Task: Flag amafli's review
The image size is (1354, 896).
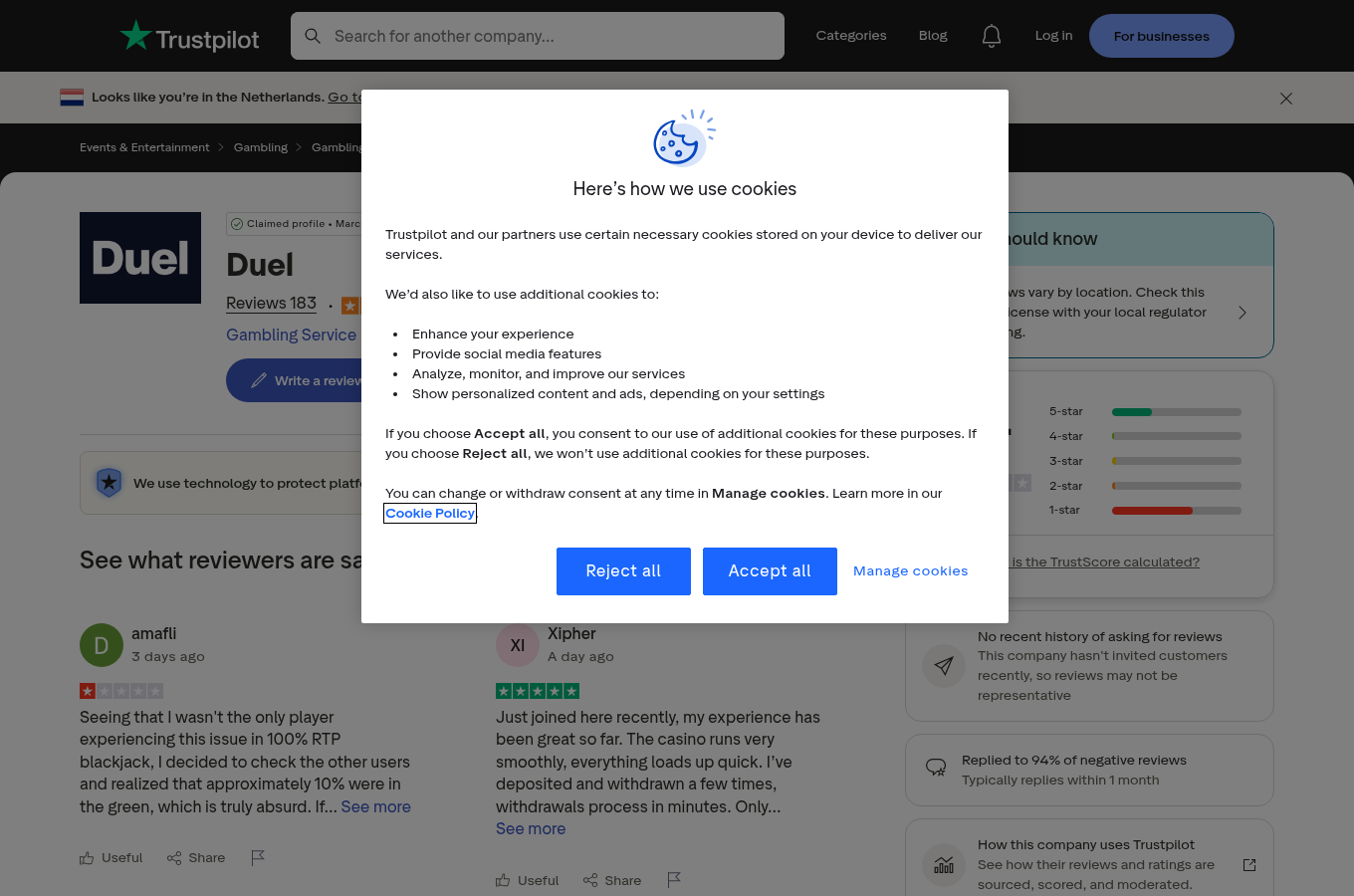Action: click(258, 857)
